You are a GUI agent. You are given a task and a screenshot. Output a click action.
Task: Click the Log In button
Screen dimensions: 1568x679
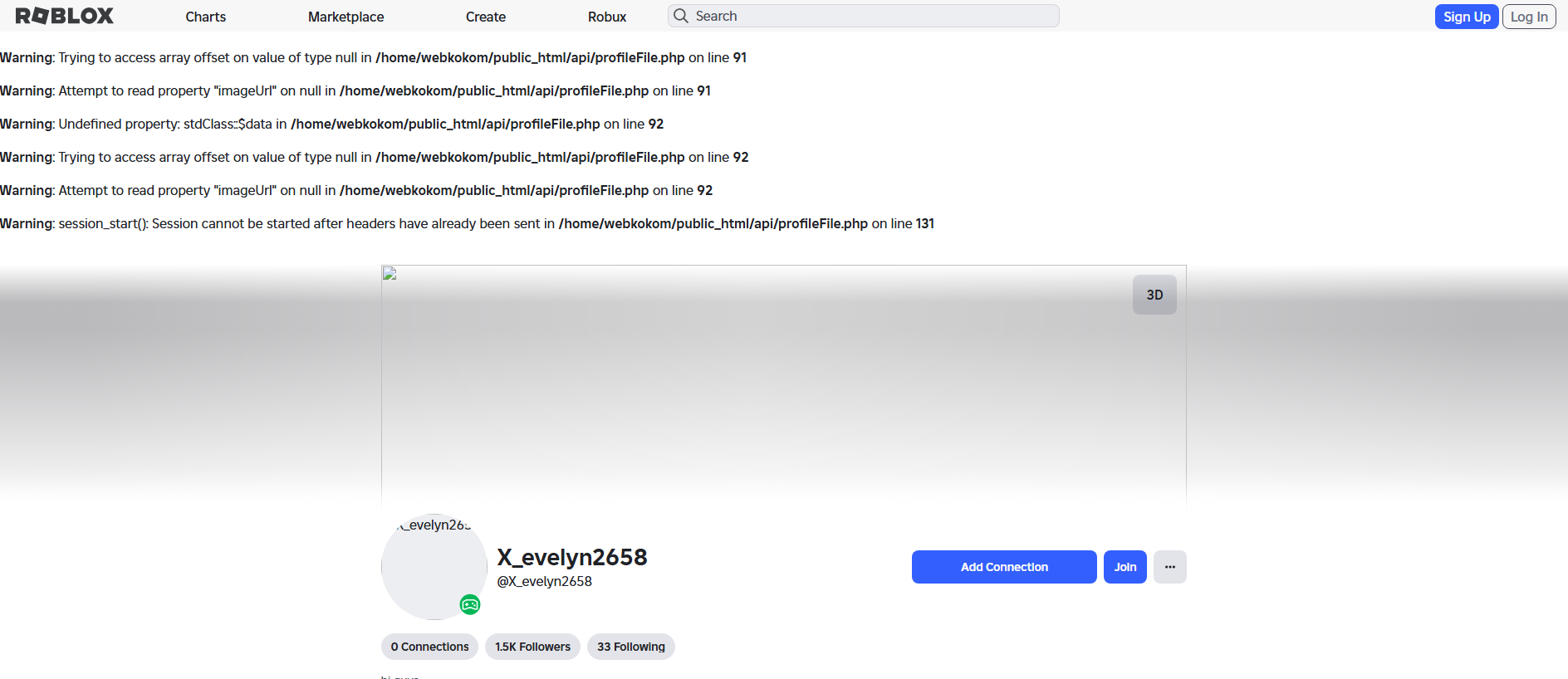pos(1529,17)
